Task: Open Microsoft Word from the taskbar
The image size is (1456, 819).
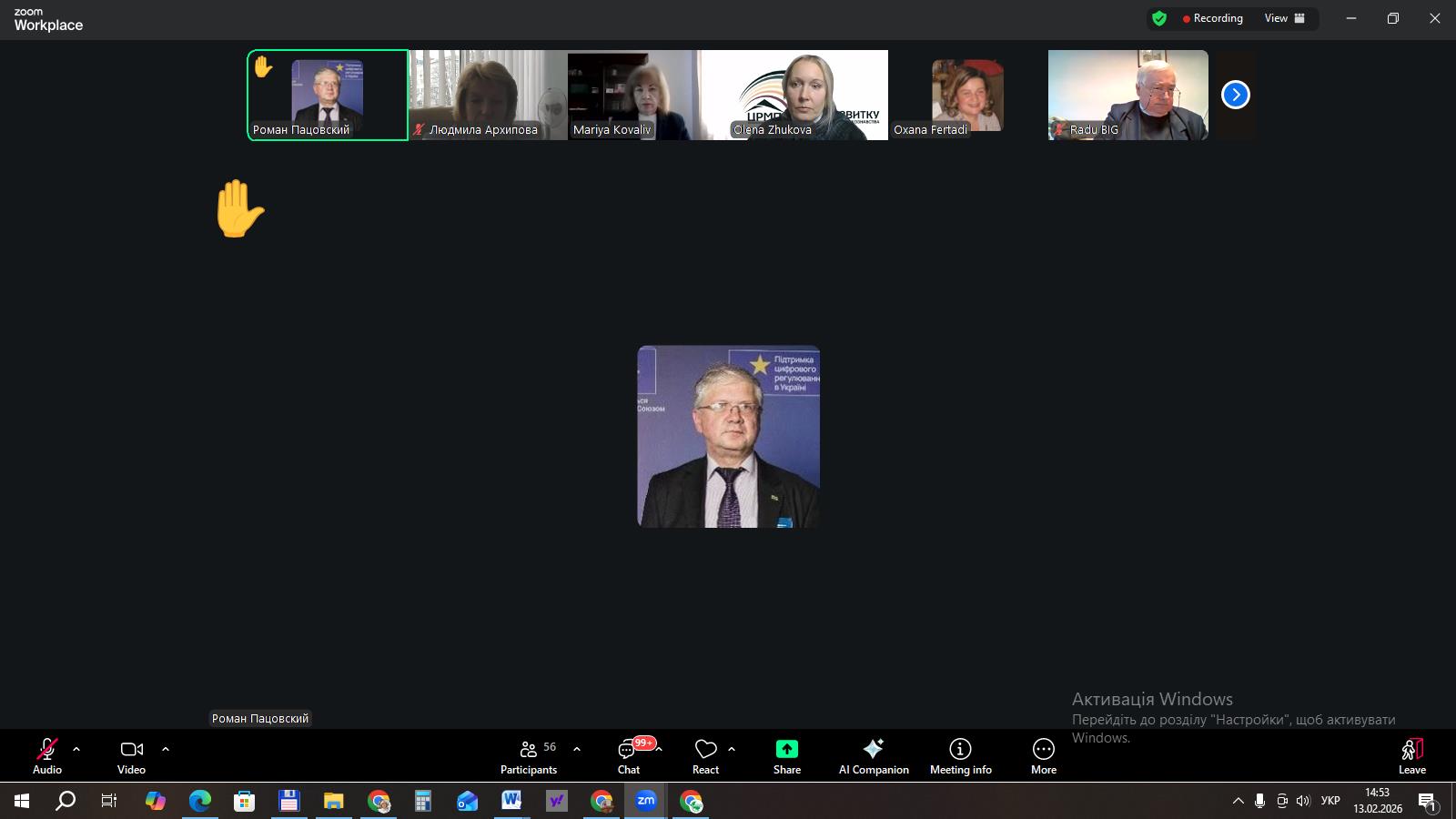Action: [511, 801]
